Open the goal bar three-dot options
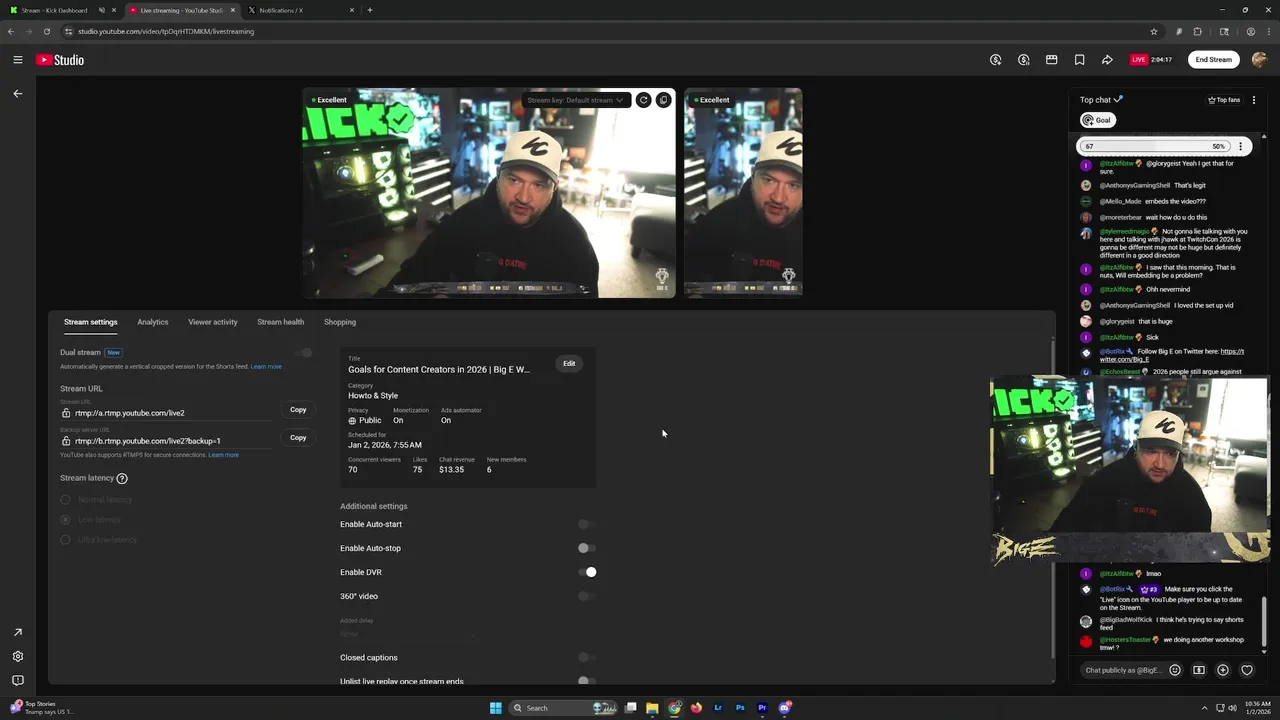The image size is (1280, 720). (1240, 146)
